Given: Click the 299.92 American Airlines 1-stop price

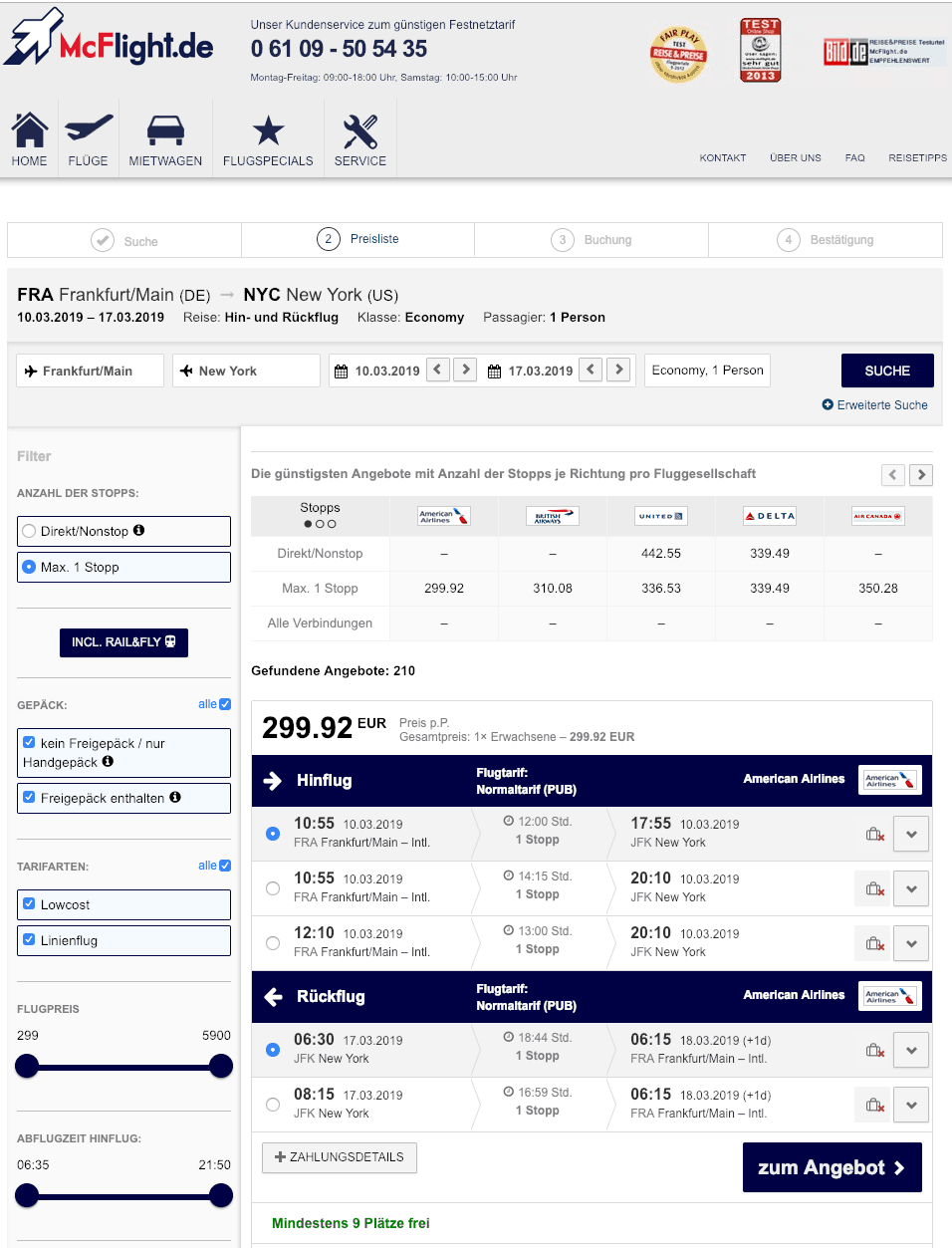Looking at the screenshot, I should point(444,589).
